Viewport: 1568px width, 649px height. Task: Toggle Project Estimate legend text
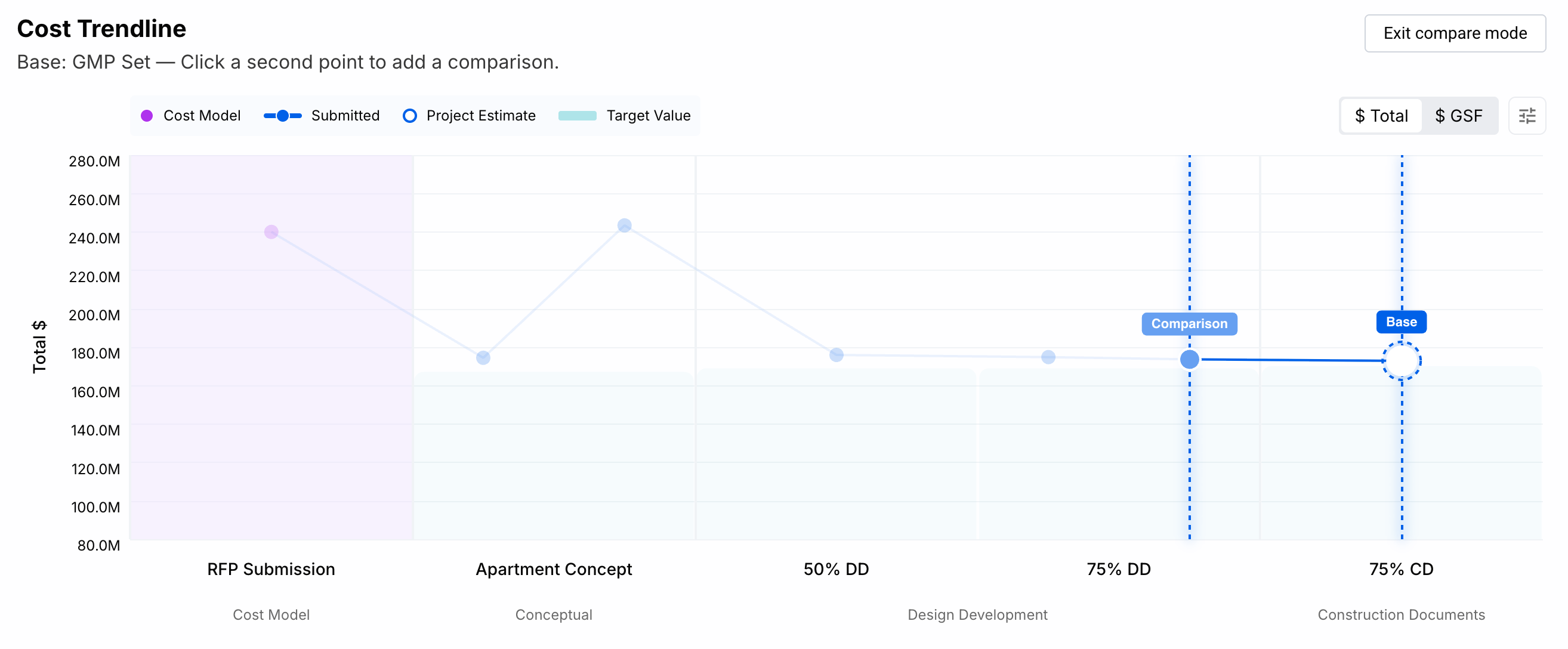[481, 116]
